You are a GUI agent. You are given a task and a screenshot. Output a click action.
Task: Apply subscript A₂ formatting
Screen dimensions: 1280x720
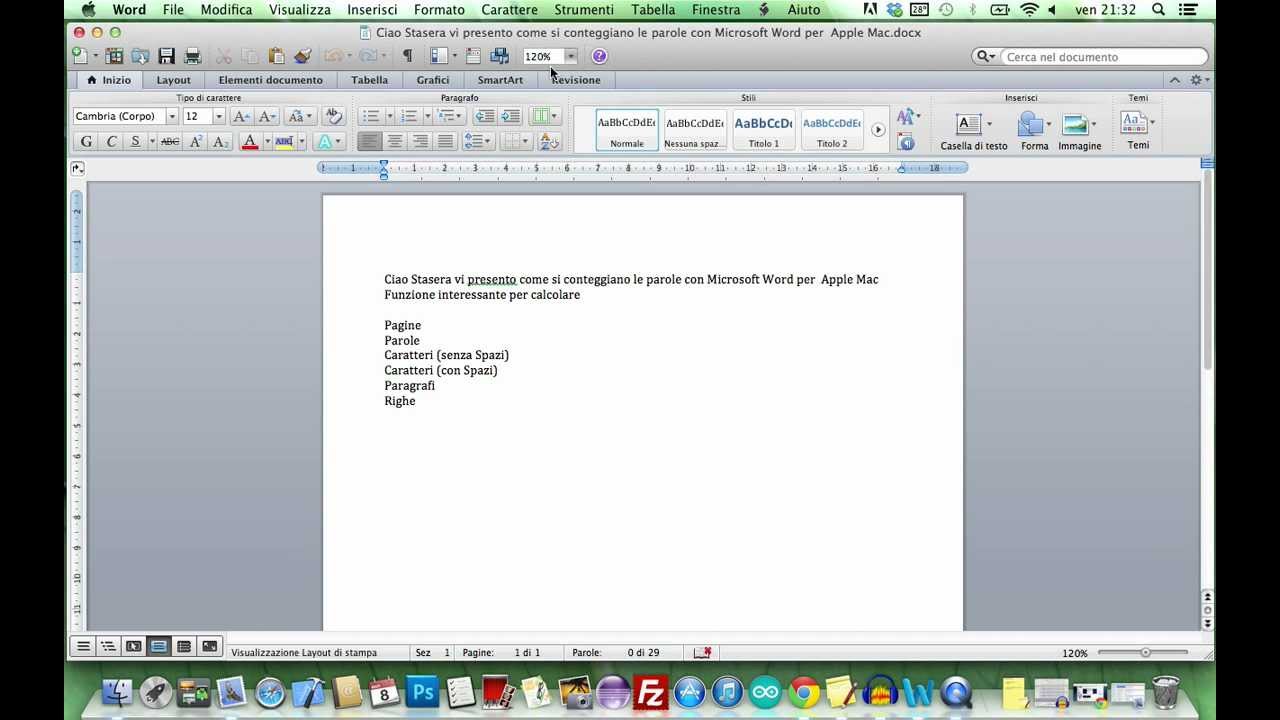click(221, 142)
